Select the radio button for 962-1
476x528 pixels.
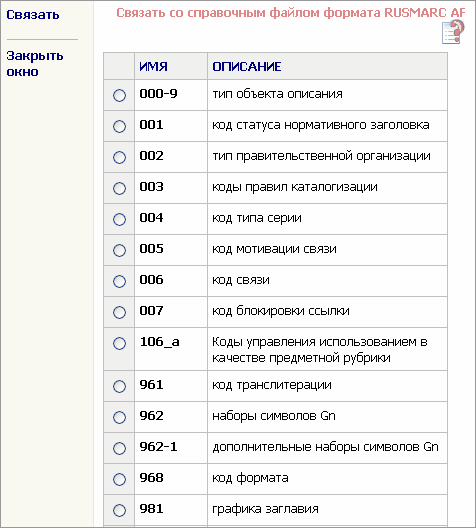click(x=119, y=448)
